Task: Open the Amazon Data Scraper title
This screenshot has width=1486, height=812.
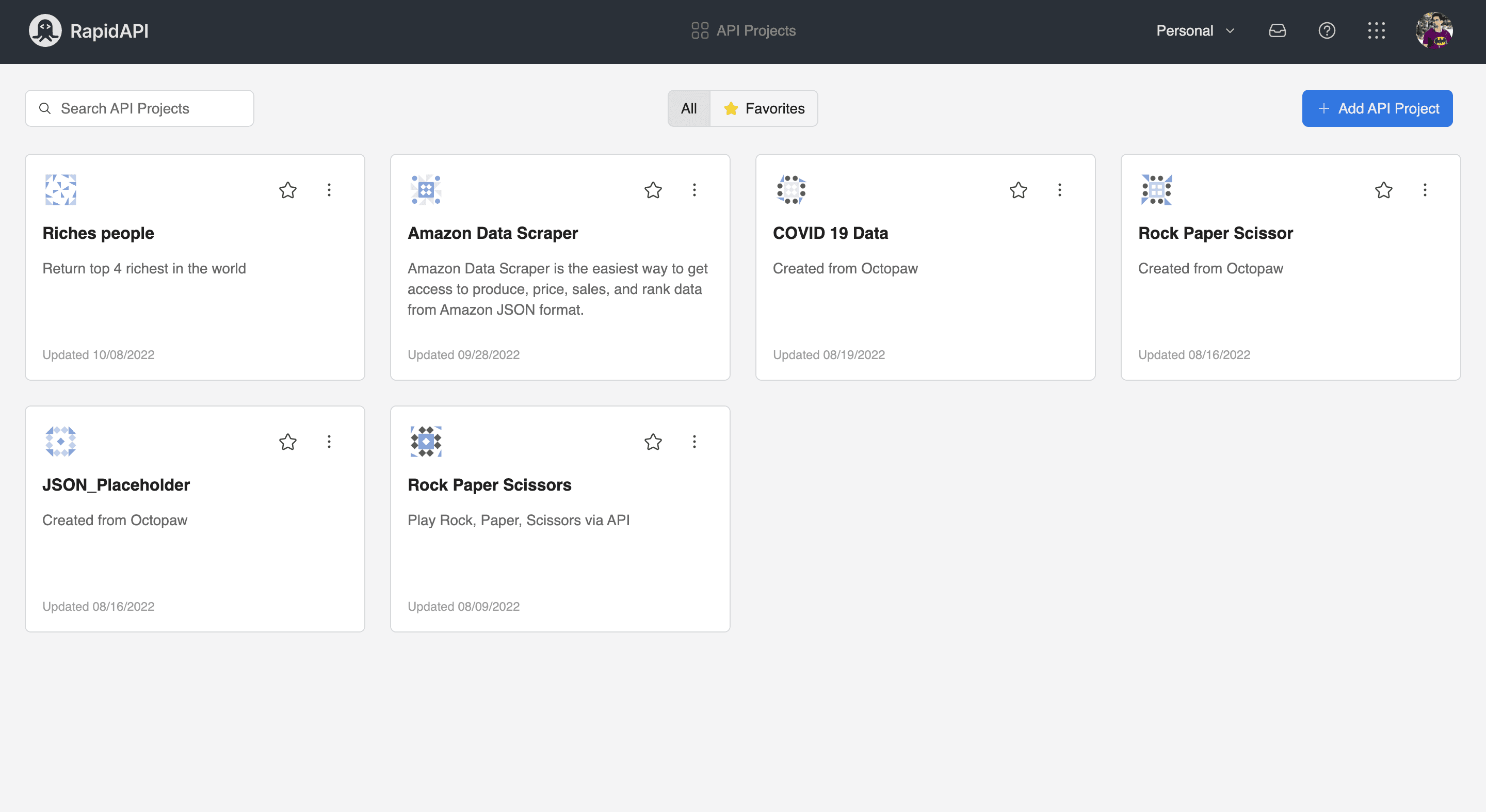Action: 493,233
